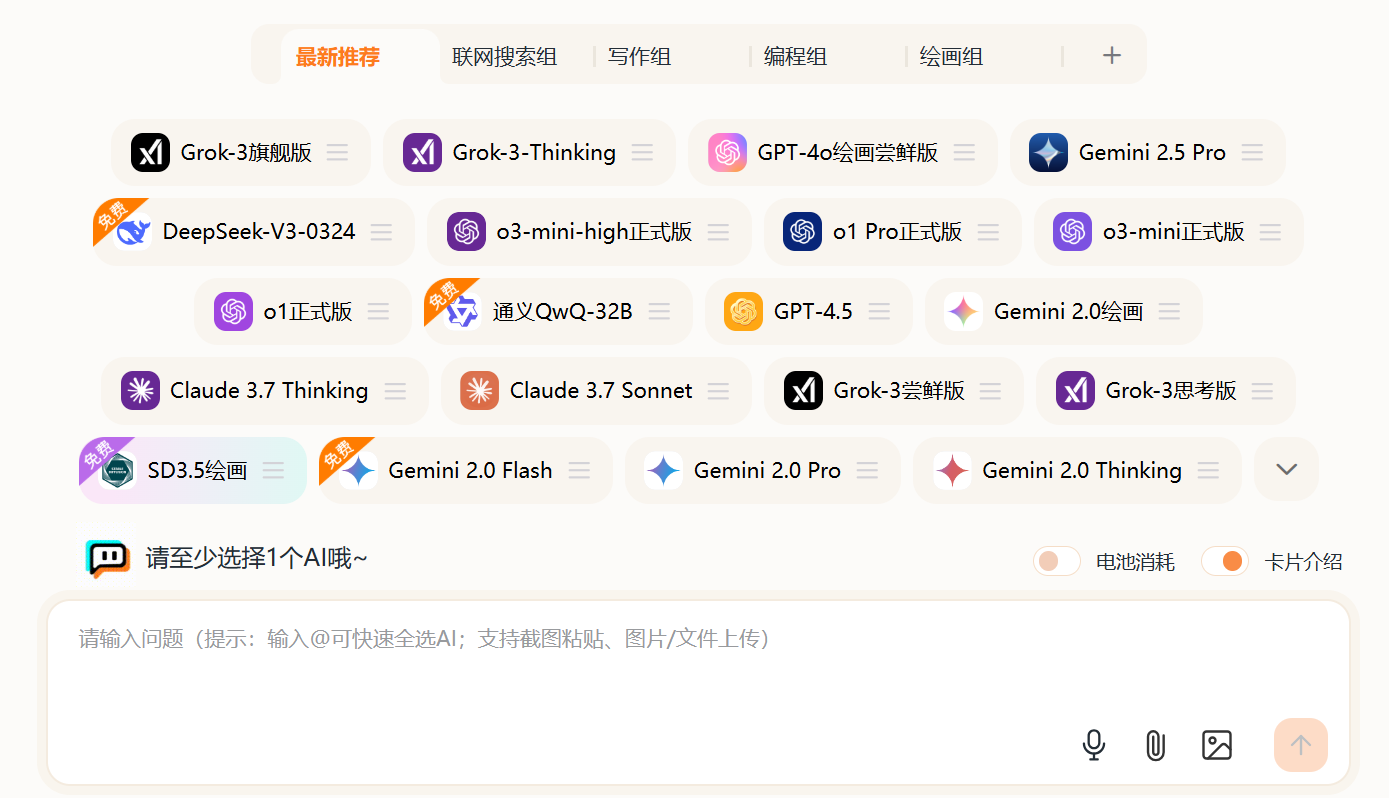
Task: Click the Grok-3-Thinking purple logo icon
Action: coord(422,153)
